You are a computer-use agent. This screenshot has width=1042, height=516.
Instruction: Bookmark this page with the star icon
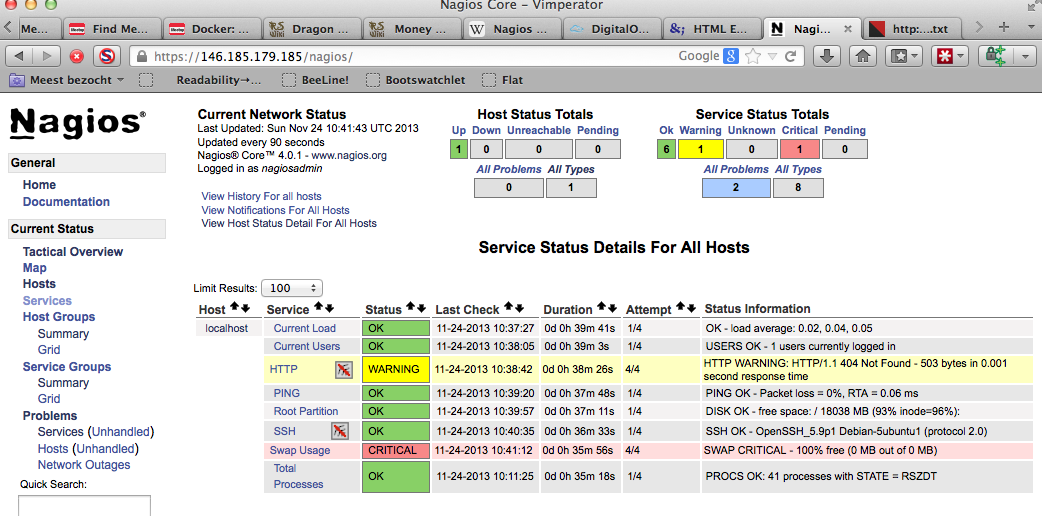(753, 57)
